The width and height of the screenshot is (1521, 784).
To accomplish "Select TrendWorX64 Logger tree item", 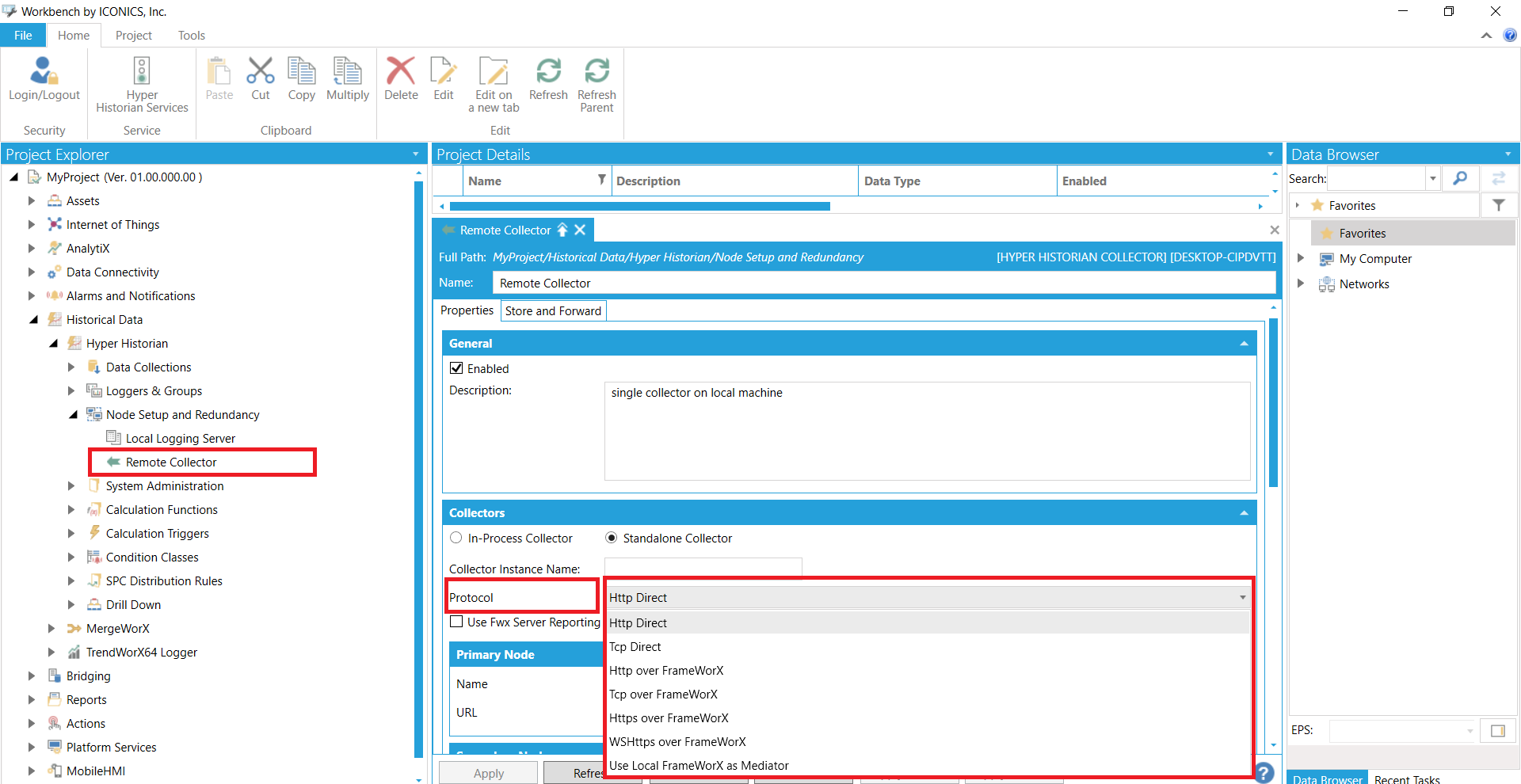I will pyautogui.click(x=141, y=653).
